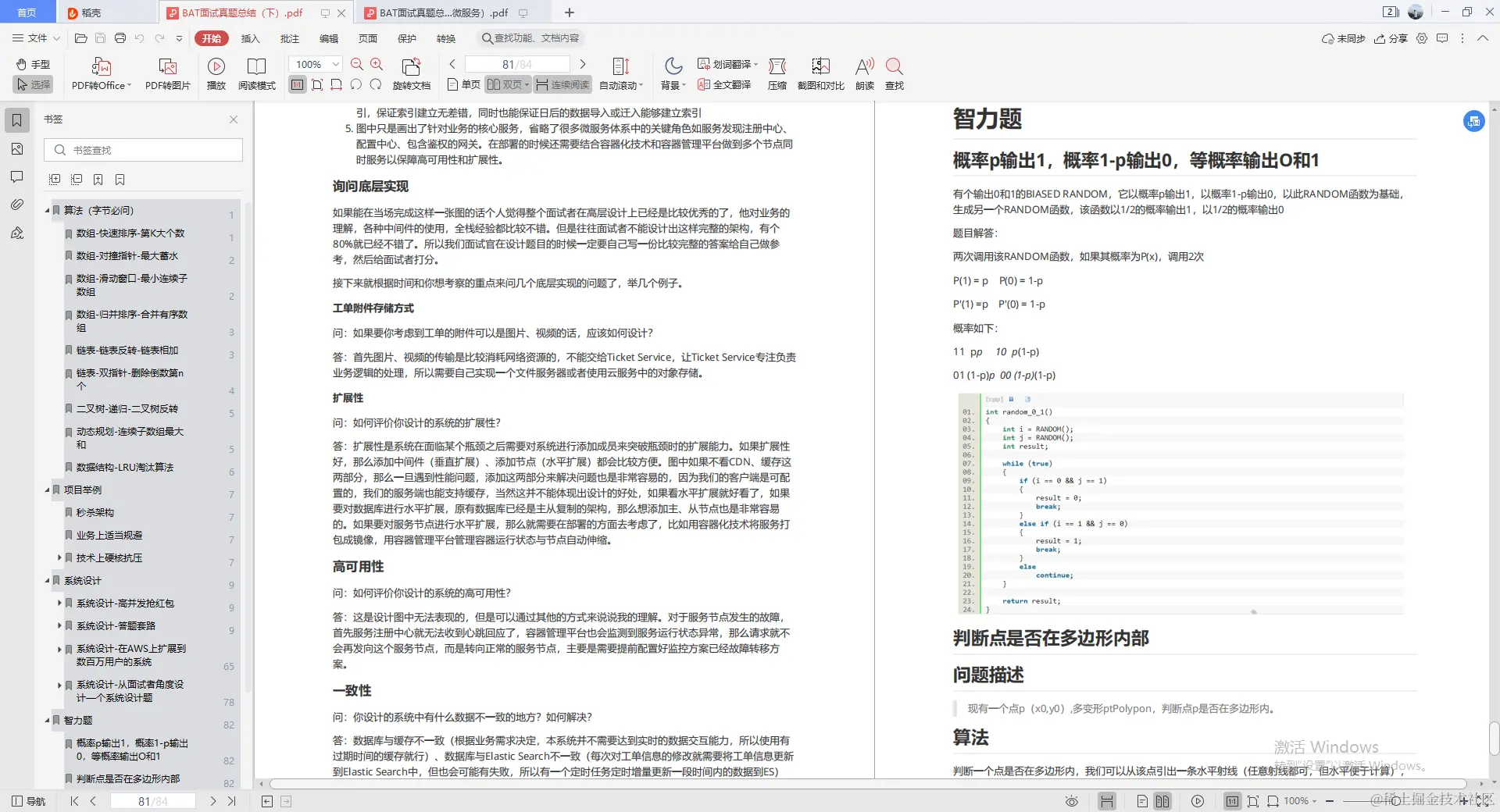Click the print icon in quick access
The image size is (1500, 812).
(120, 37)
